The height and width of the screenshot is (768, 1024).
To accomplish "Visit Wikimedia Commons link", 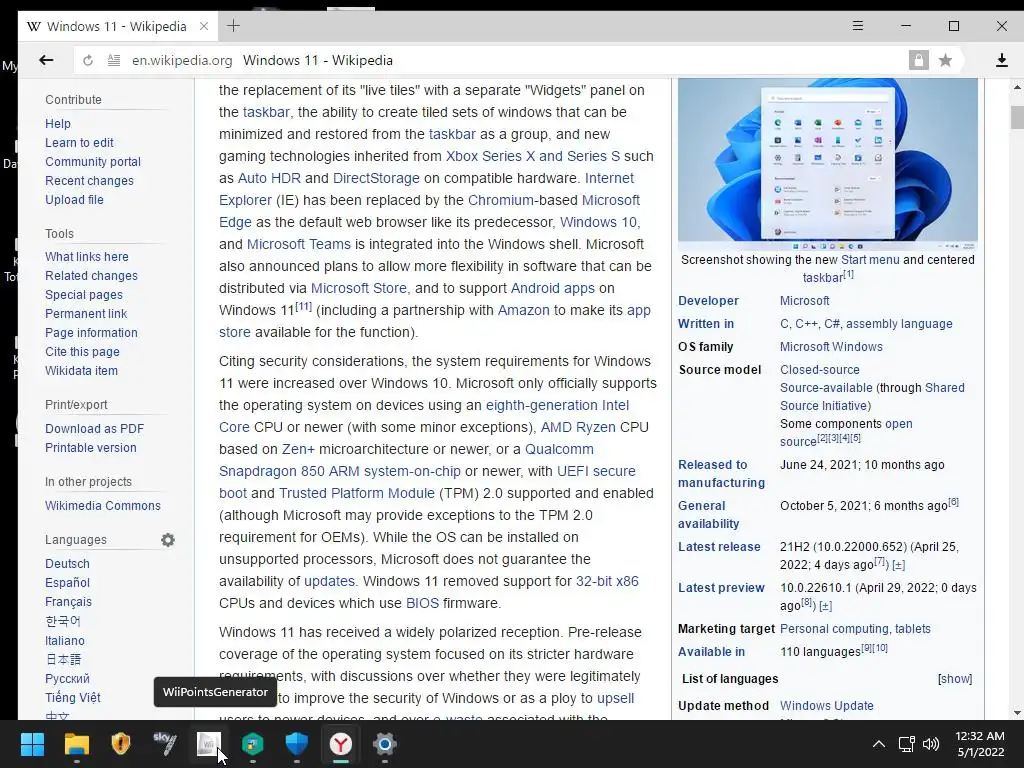I will (103, 505).
